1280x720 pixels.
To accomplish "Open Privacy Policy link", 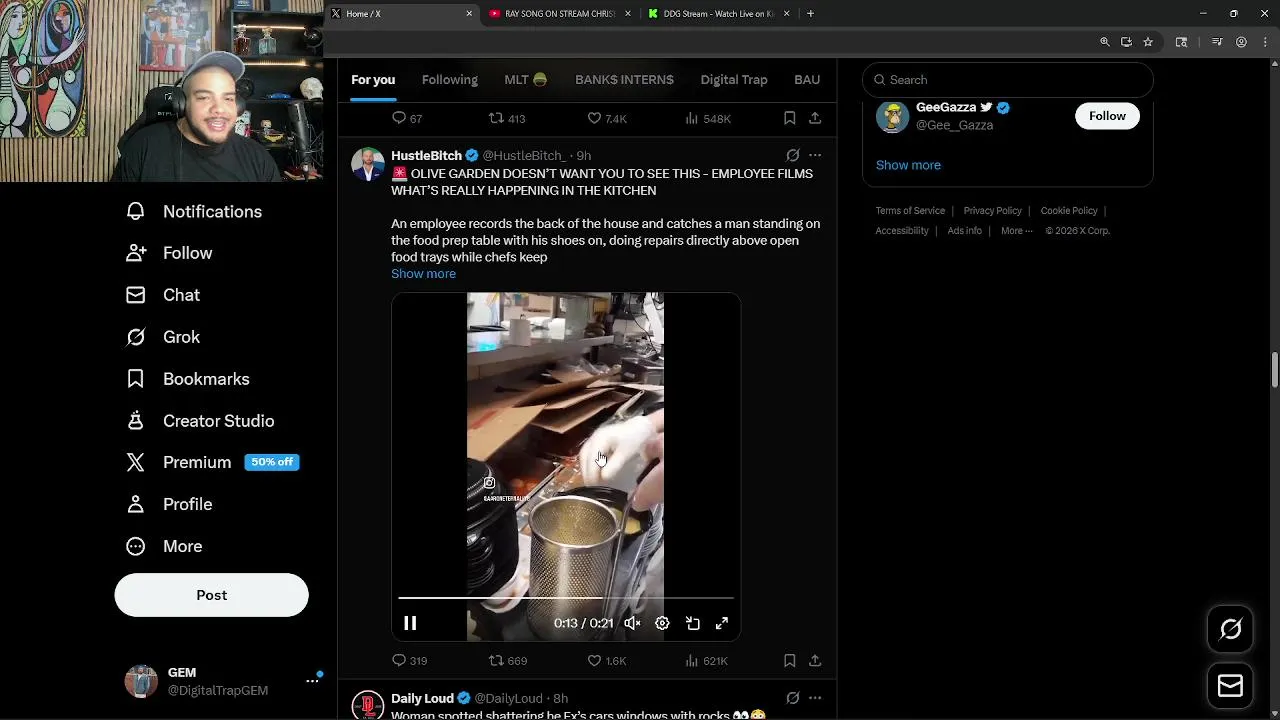I will coord(992,211).
